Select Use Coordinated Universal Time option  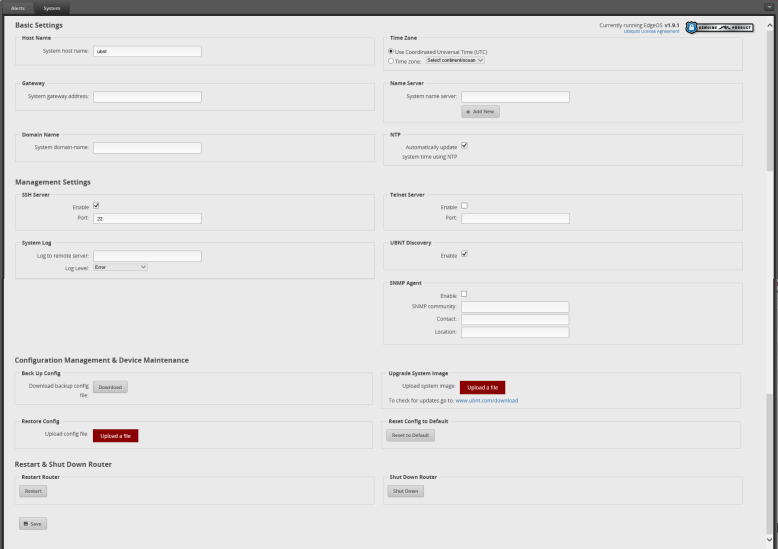(391, 50)
